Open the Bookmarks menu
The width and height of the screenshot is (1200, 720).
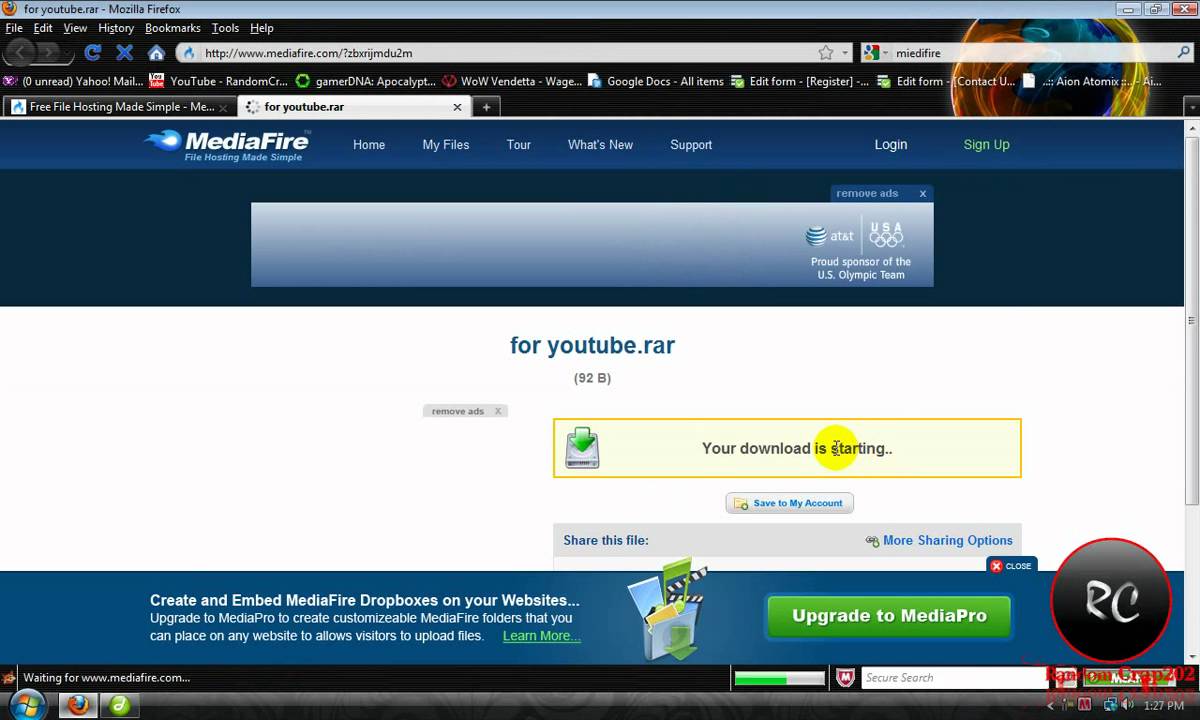173,28
